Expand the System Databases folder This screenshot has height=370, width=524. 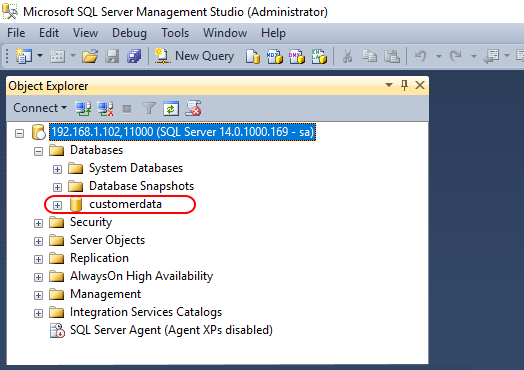pos(57,169)
